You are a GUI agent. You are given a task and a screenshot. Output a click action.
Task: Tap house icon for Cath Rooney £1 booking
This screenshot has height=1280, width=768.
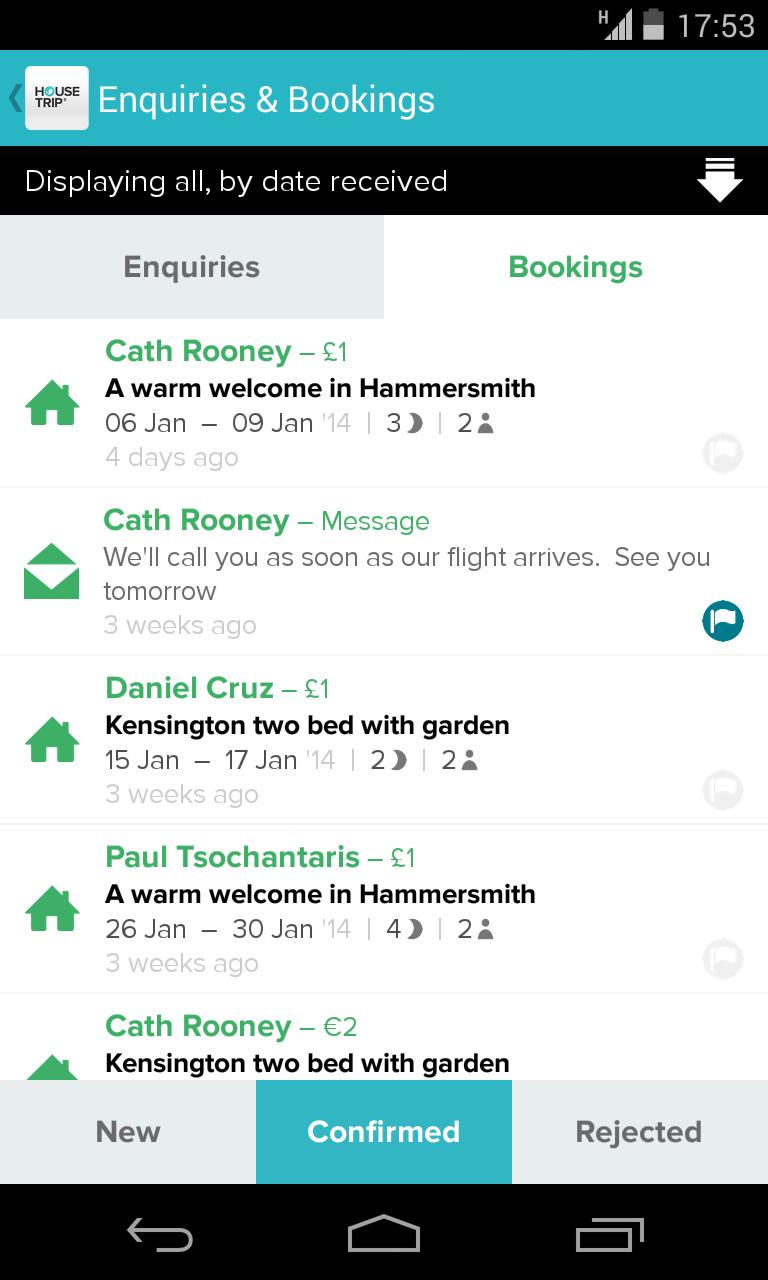pyautogui.click(x=52, y=404)
